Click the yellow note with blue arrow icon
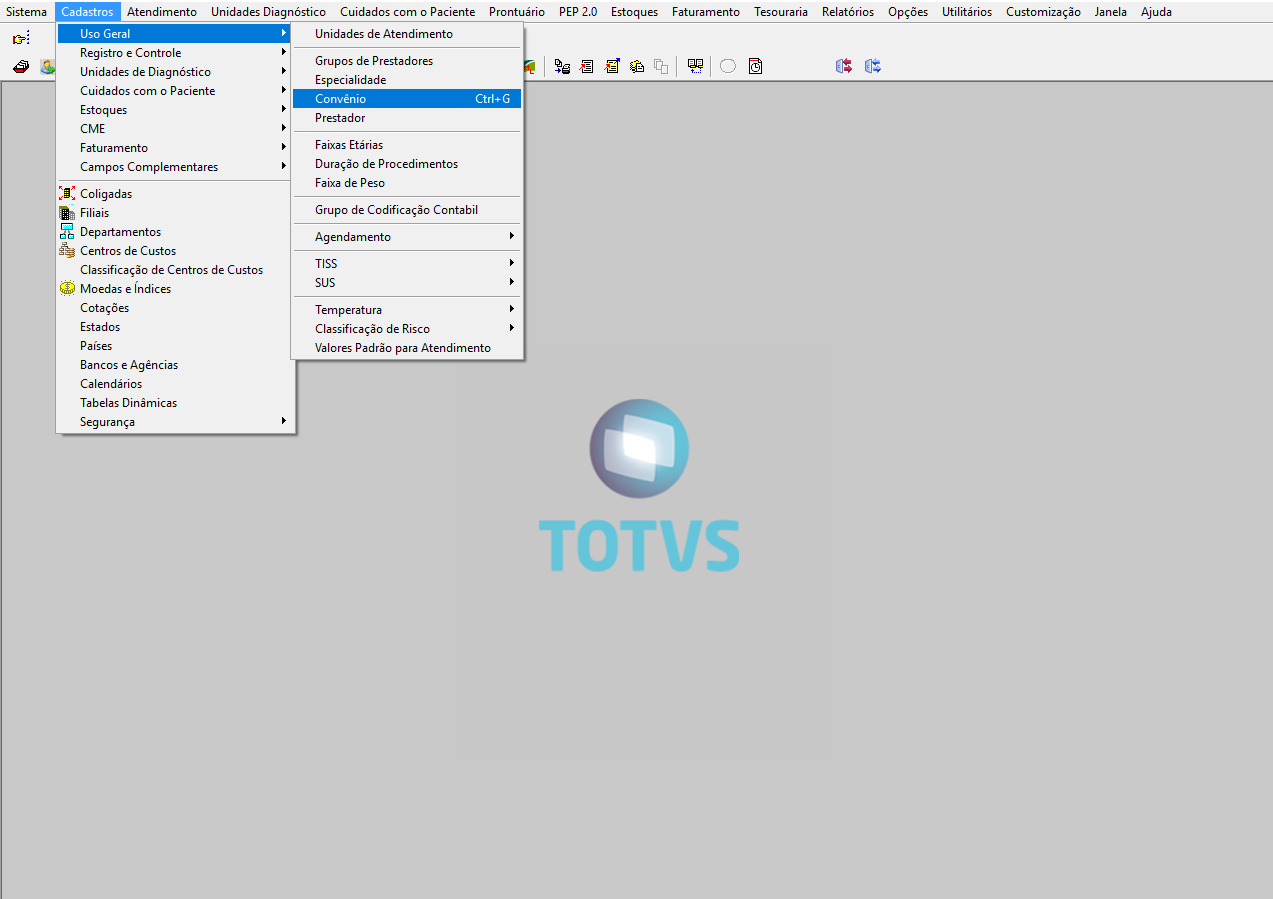The height and width of the screenshot is (899, 1273). pyautogui.click(x=612, y=66)
